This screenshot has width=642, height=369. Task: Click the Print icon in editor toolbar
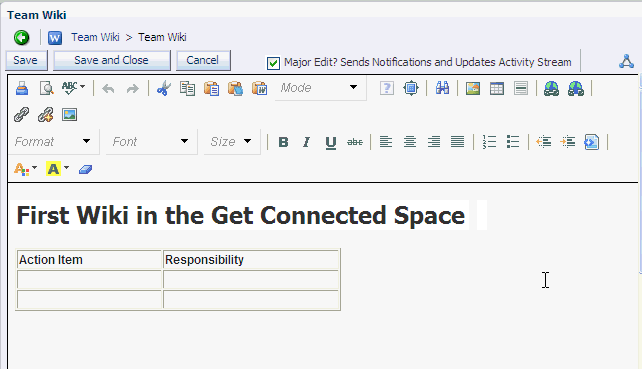coord(22,88)
